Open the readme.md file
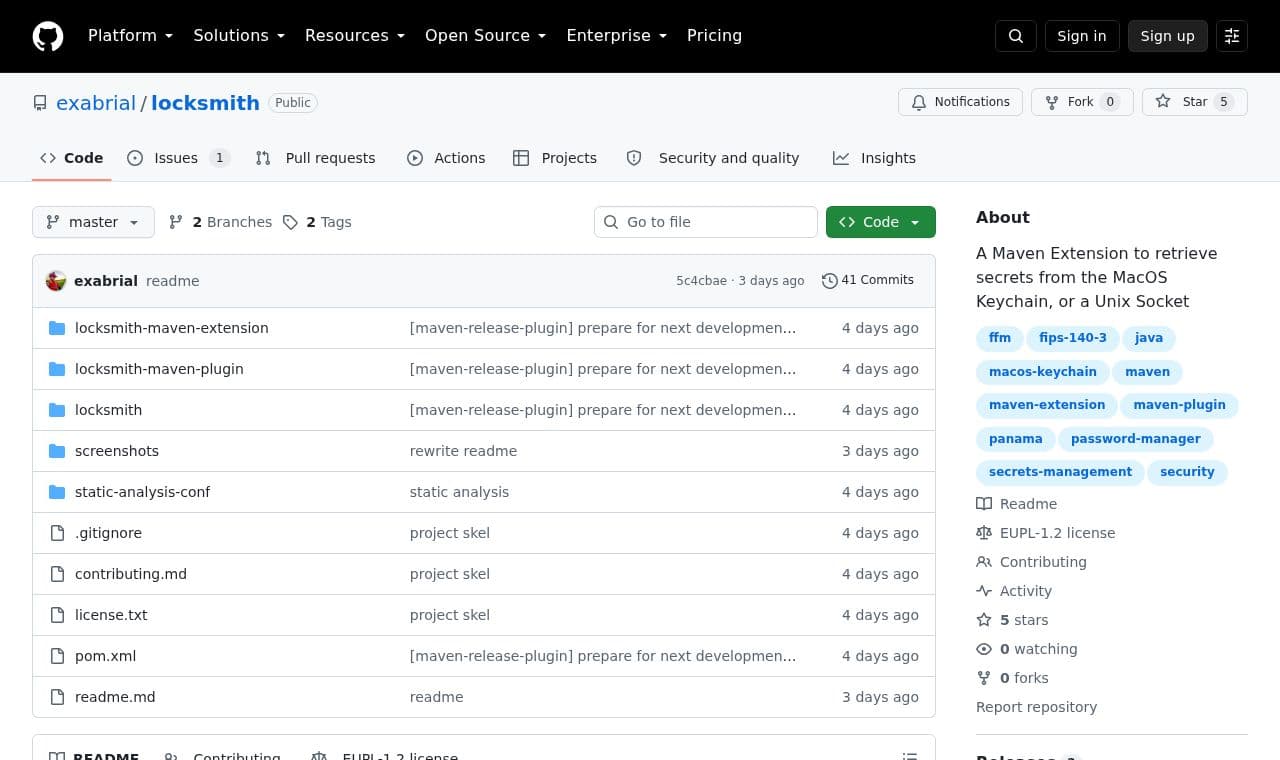Viewport: 1280px width, 760px height. [115, 697]
